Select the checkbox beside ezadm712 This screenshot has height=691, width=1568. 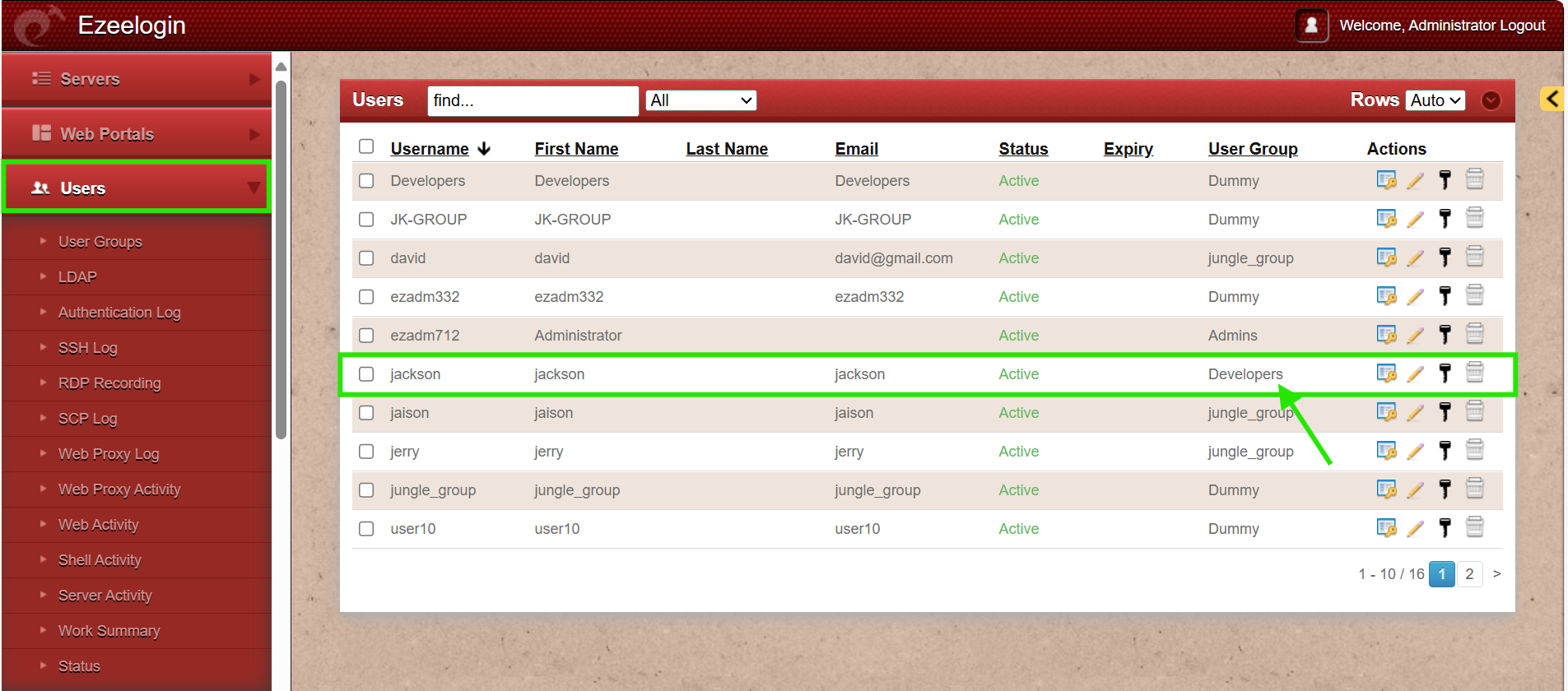pyautogui.click(x=366, y=336)
